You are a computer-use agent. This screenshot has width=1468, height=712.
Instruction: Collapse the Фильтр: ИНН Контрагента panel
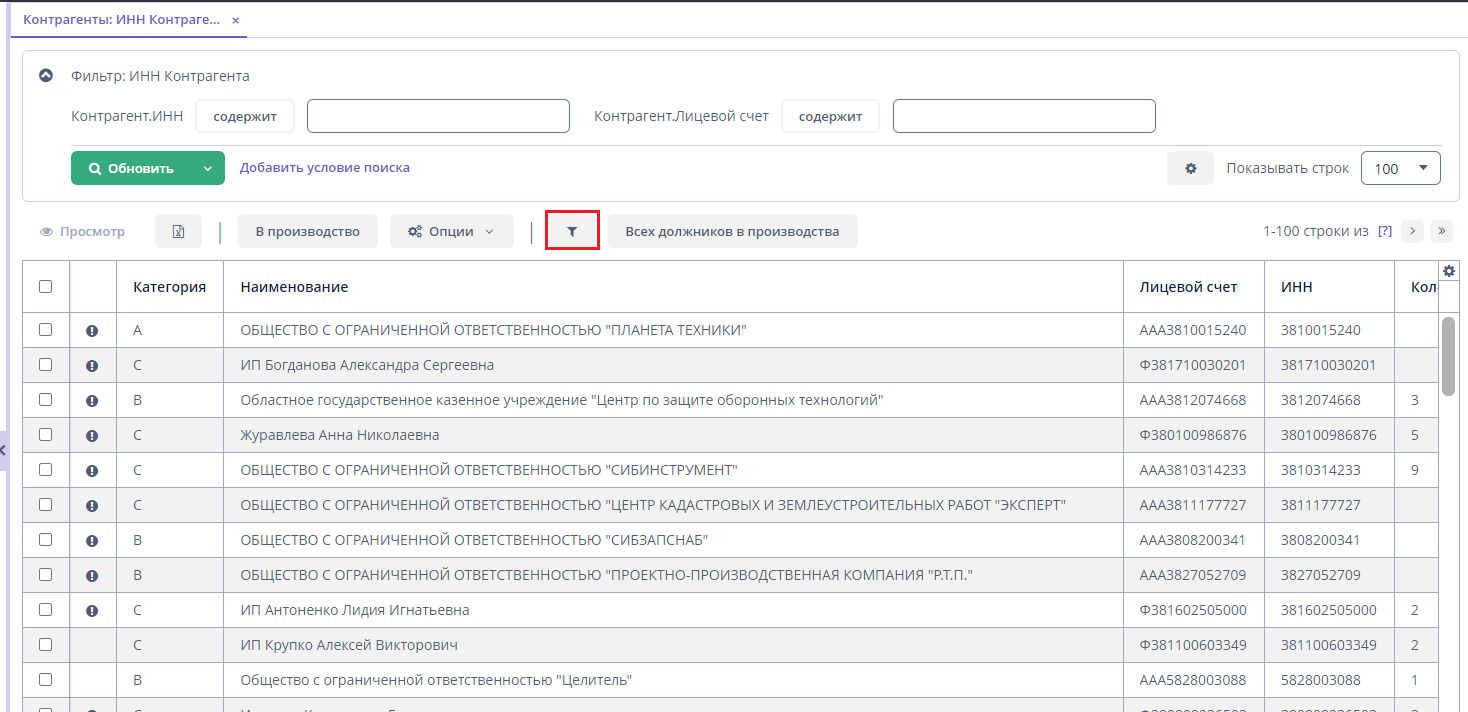coord(45,76)
